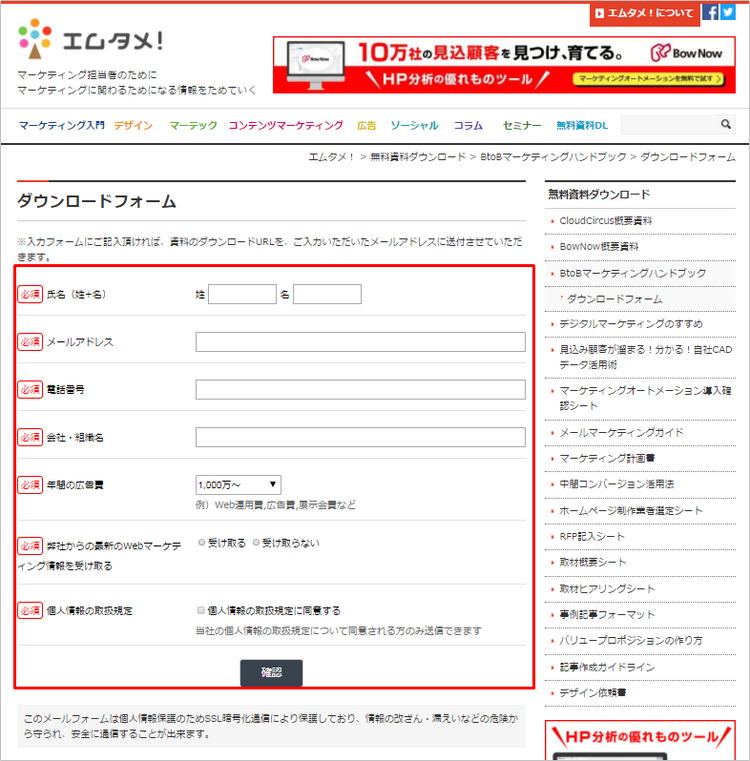Click the search magnifier icon

[726, 125]
